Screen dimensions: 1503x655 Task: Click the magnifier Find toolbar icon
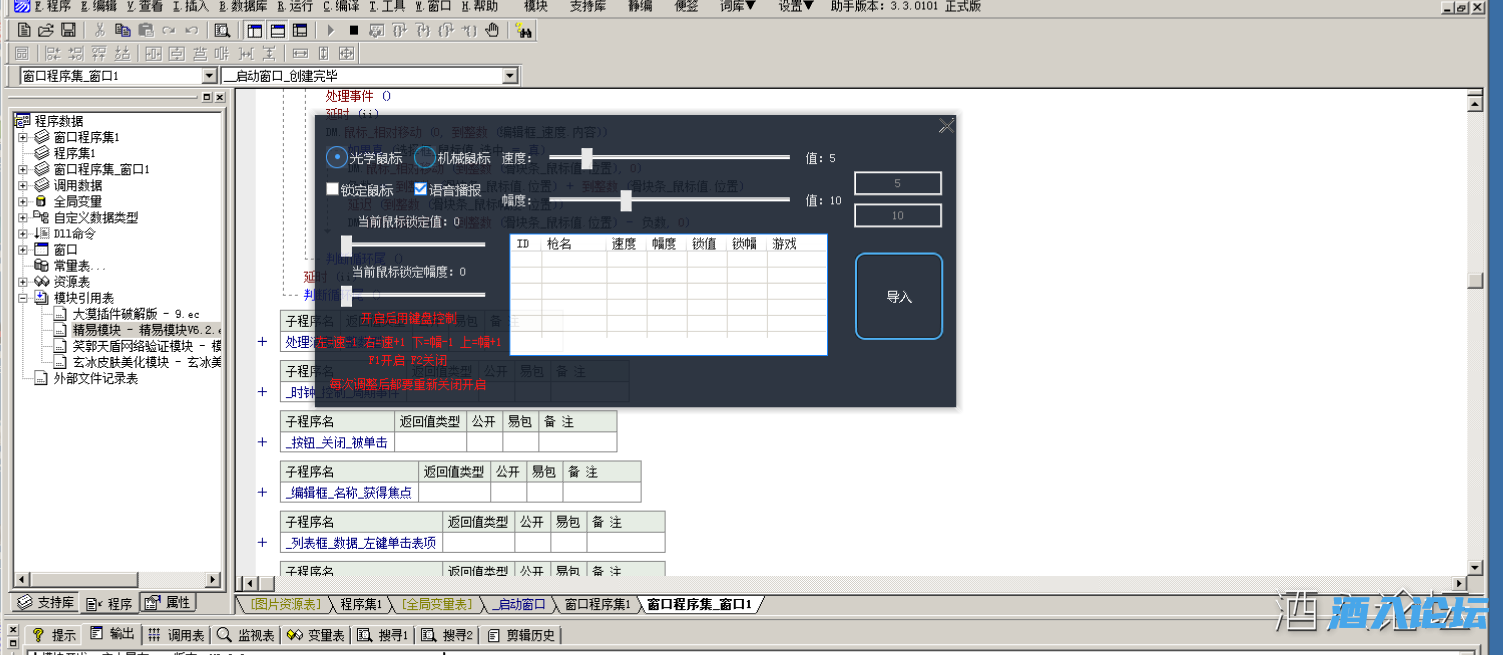click(222, 30)
